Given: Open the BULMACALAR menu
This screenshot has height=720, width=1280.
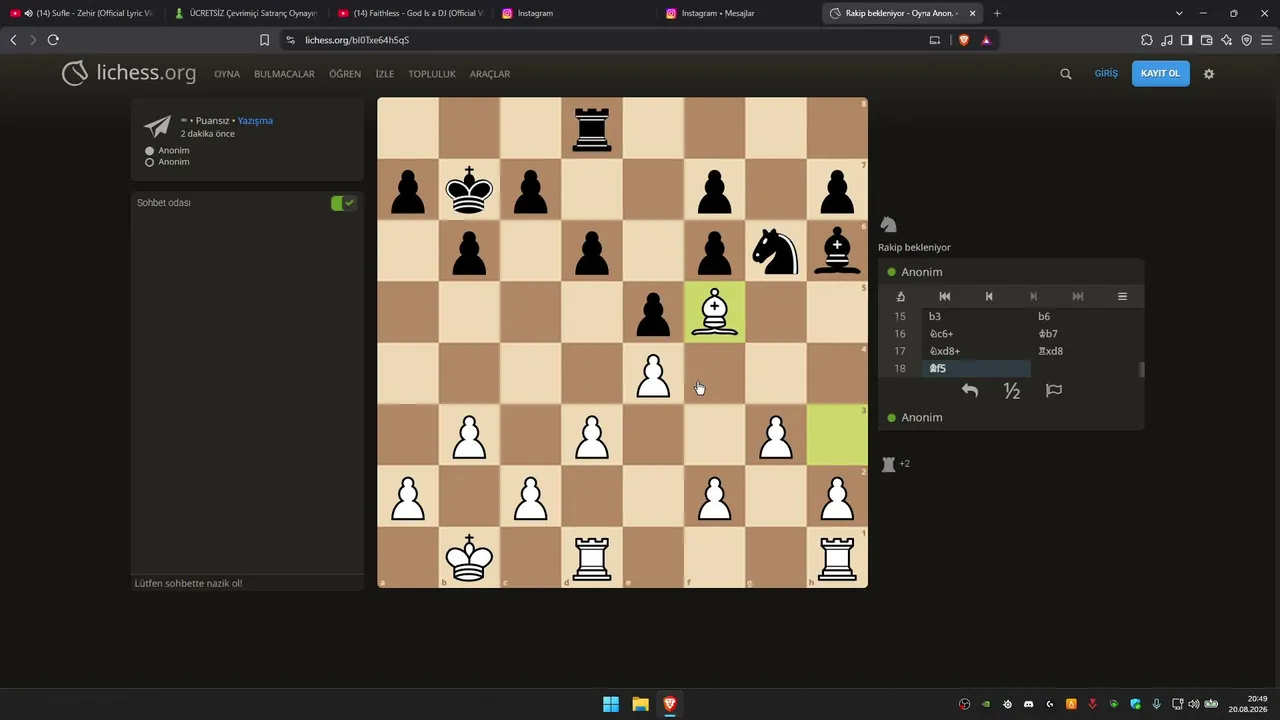Looking at the screenshot, I should [x=284, y=74].
